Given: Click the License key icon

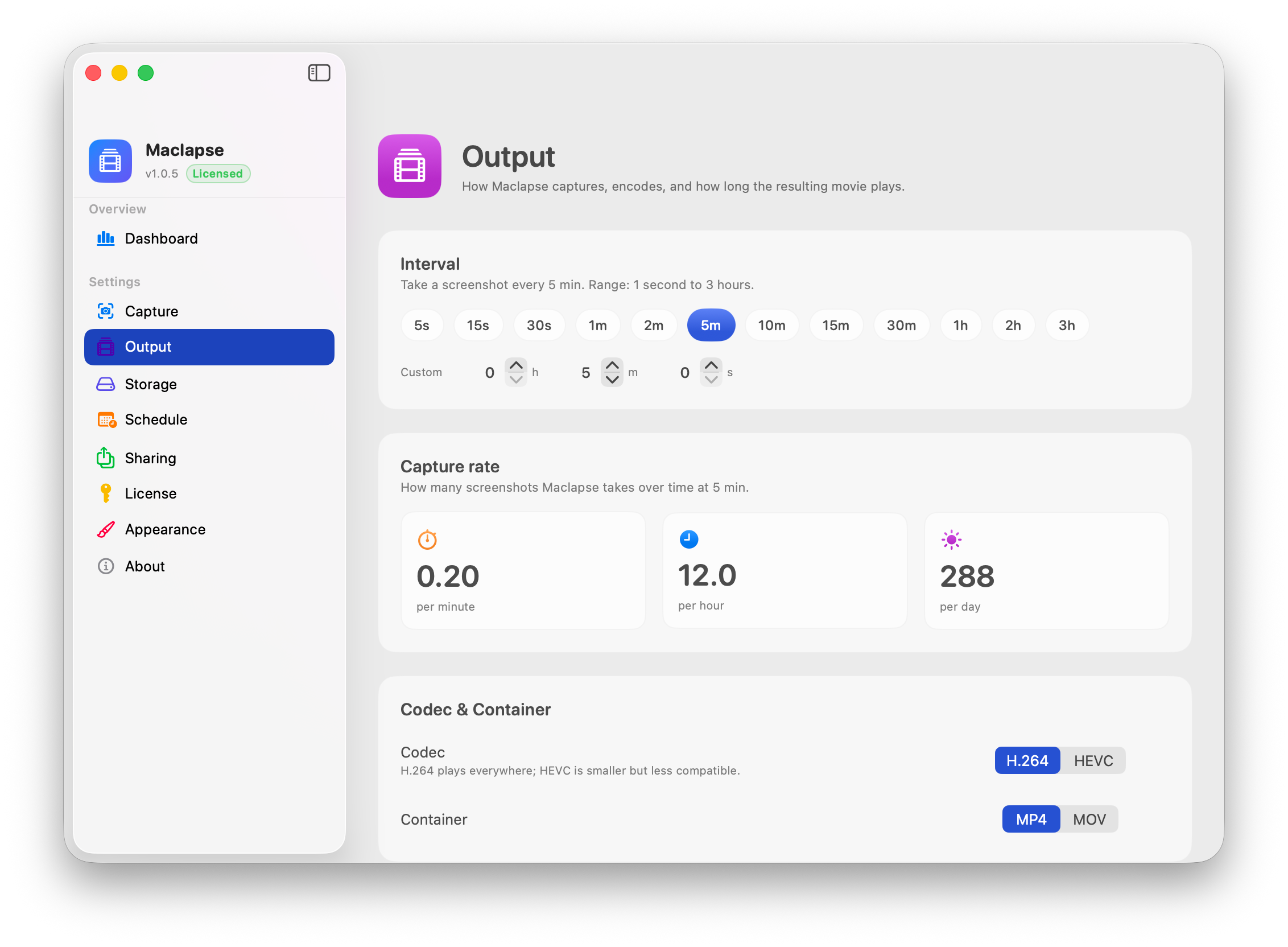Looking at the screenshot, I should [105, 493].
